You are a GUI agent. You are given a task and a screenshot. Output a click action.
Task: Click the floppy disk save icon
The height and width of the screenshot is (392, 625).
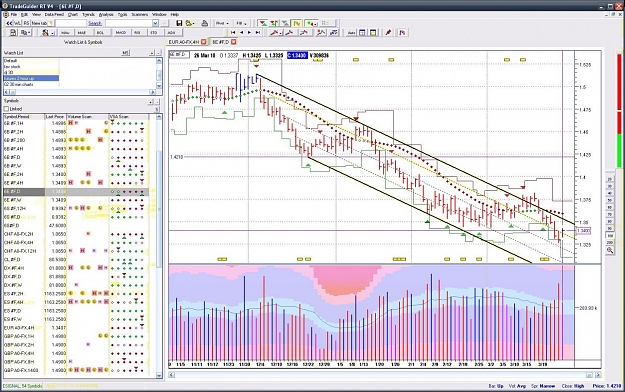tap(179, 23)
